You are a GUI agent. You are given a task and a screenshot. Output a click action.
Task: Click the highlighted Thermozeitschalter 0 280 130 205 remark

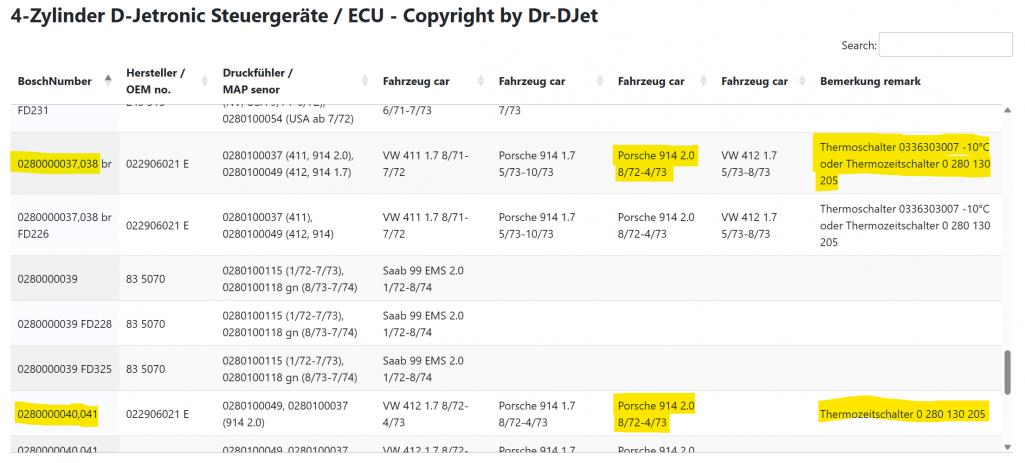coord(903,414)
